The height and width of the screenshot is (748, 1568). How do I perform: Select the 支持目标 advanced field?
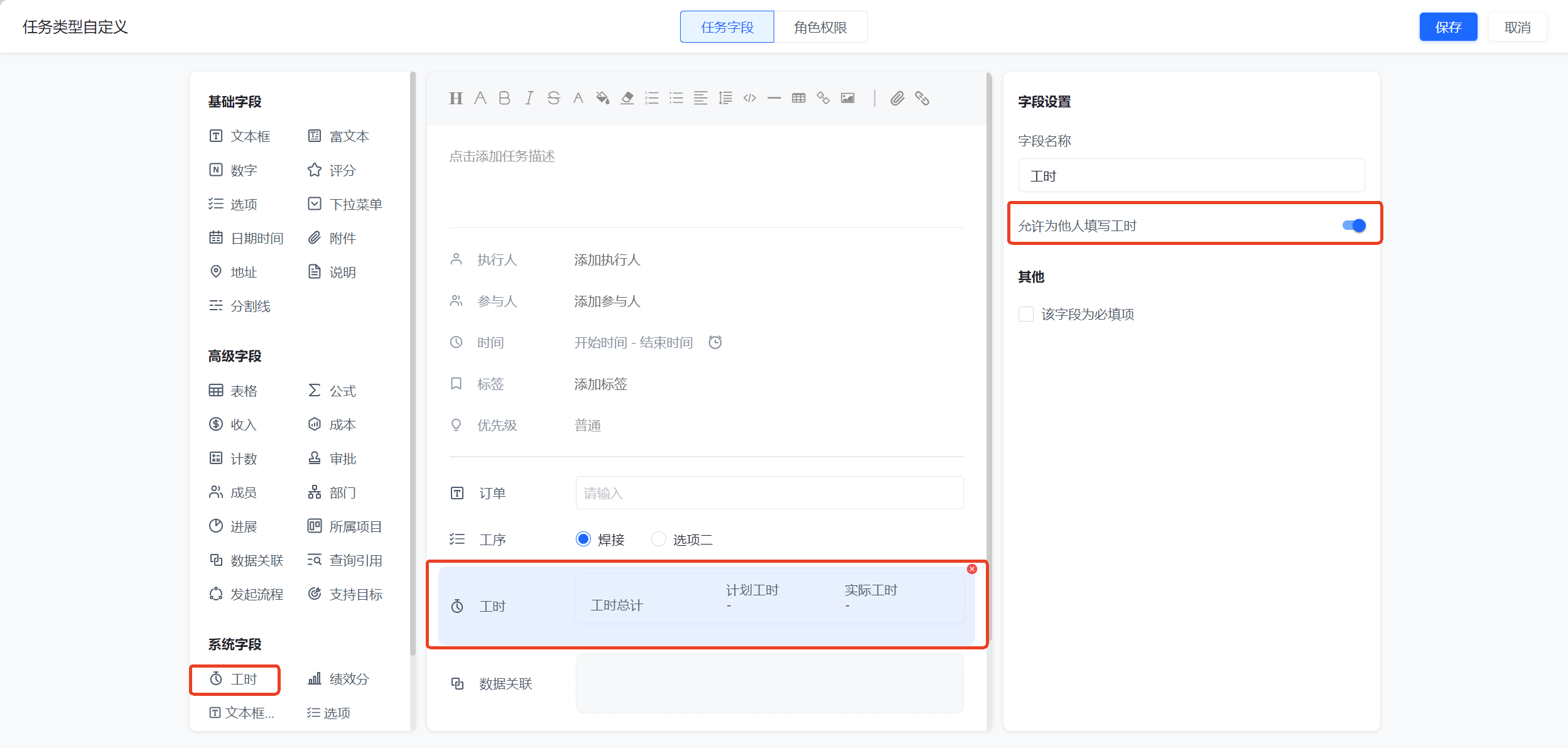tap(345, 594)
